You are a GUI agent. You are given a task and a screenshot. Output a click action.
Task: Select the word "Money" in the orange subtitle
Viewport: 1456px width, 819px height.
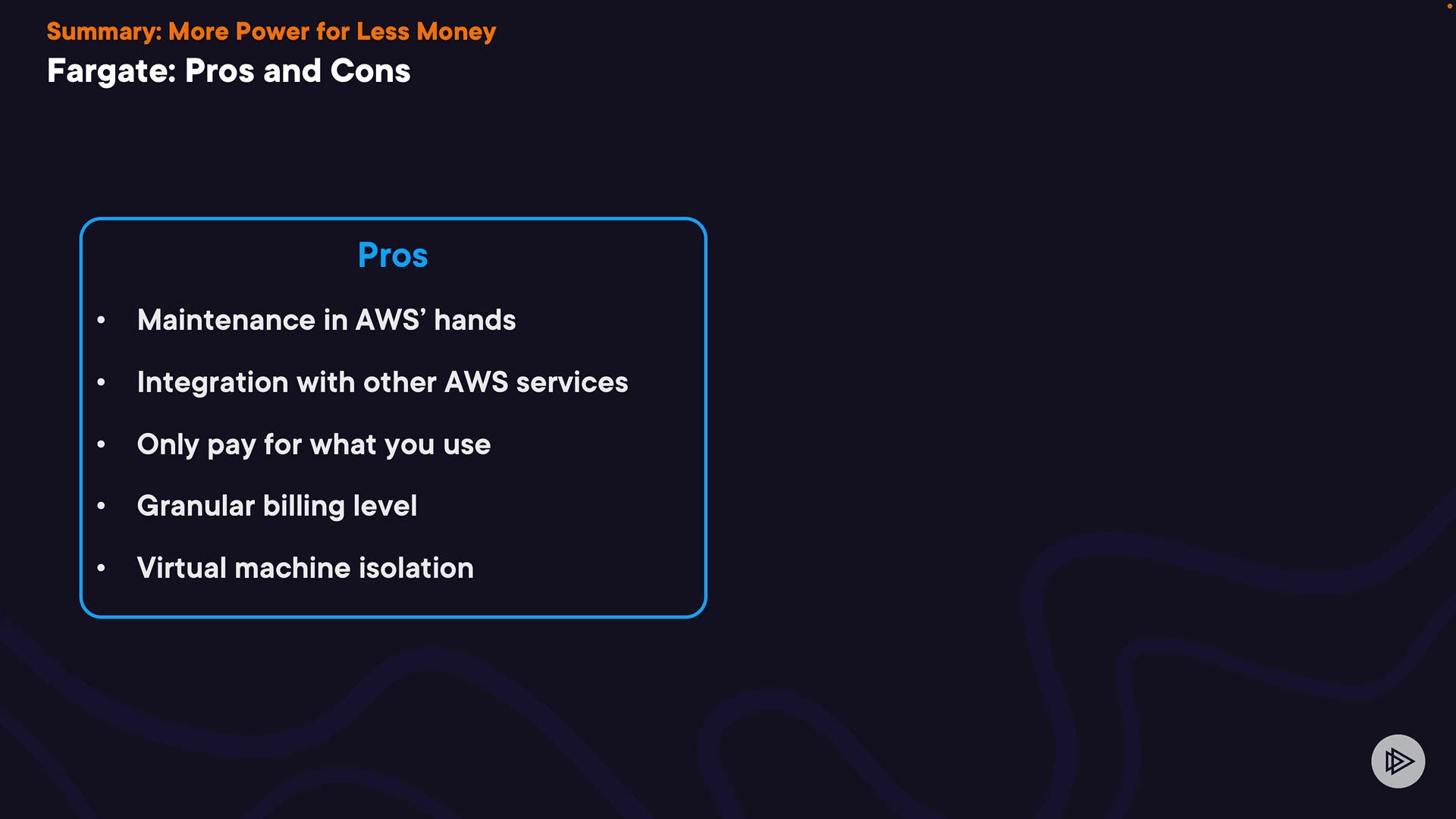point(456,32)
